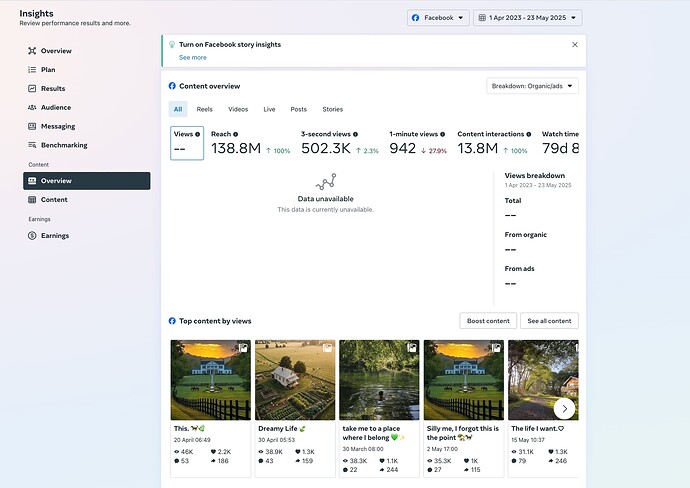Image resolution: width=690 pixels, height=488 pixels.
Task: Switch to the Reels tab
Action: coord(205,109)
